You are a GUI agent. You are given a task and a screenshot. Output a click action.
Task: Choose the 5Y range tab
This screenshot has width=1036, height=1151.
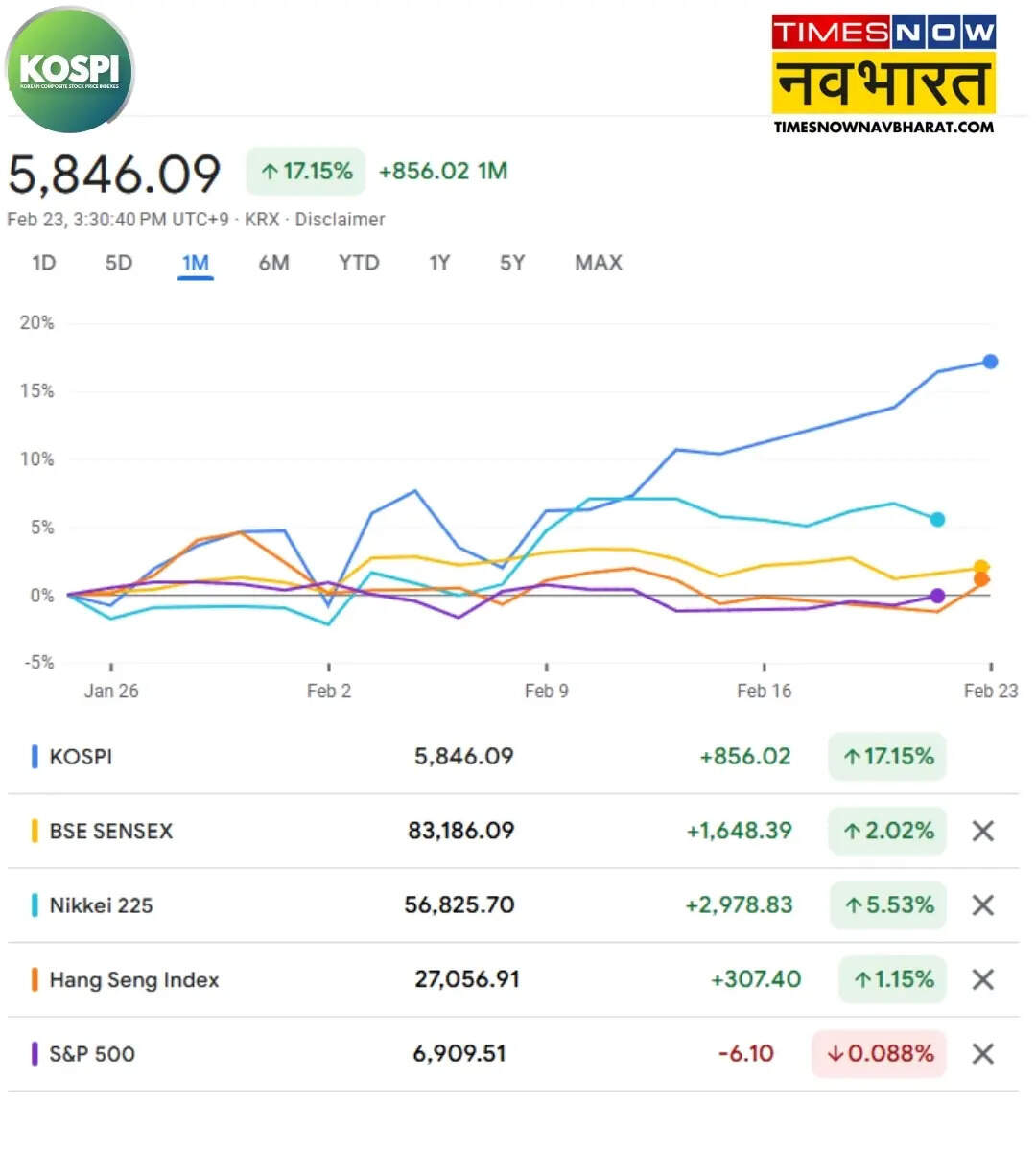click(x=512, y=263)
